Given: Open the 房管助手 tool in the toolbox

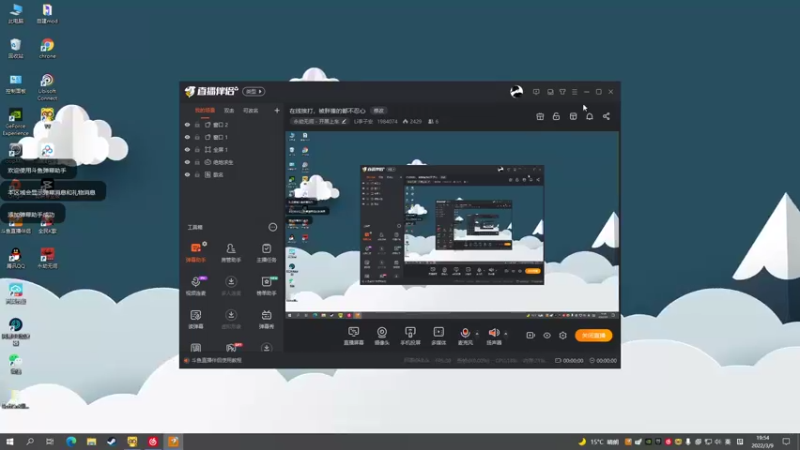Looking at the screenshot, I should pos(231,253).
